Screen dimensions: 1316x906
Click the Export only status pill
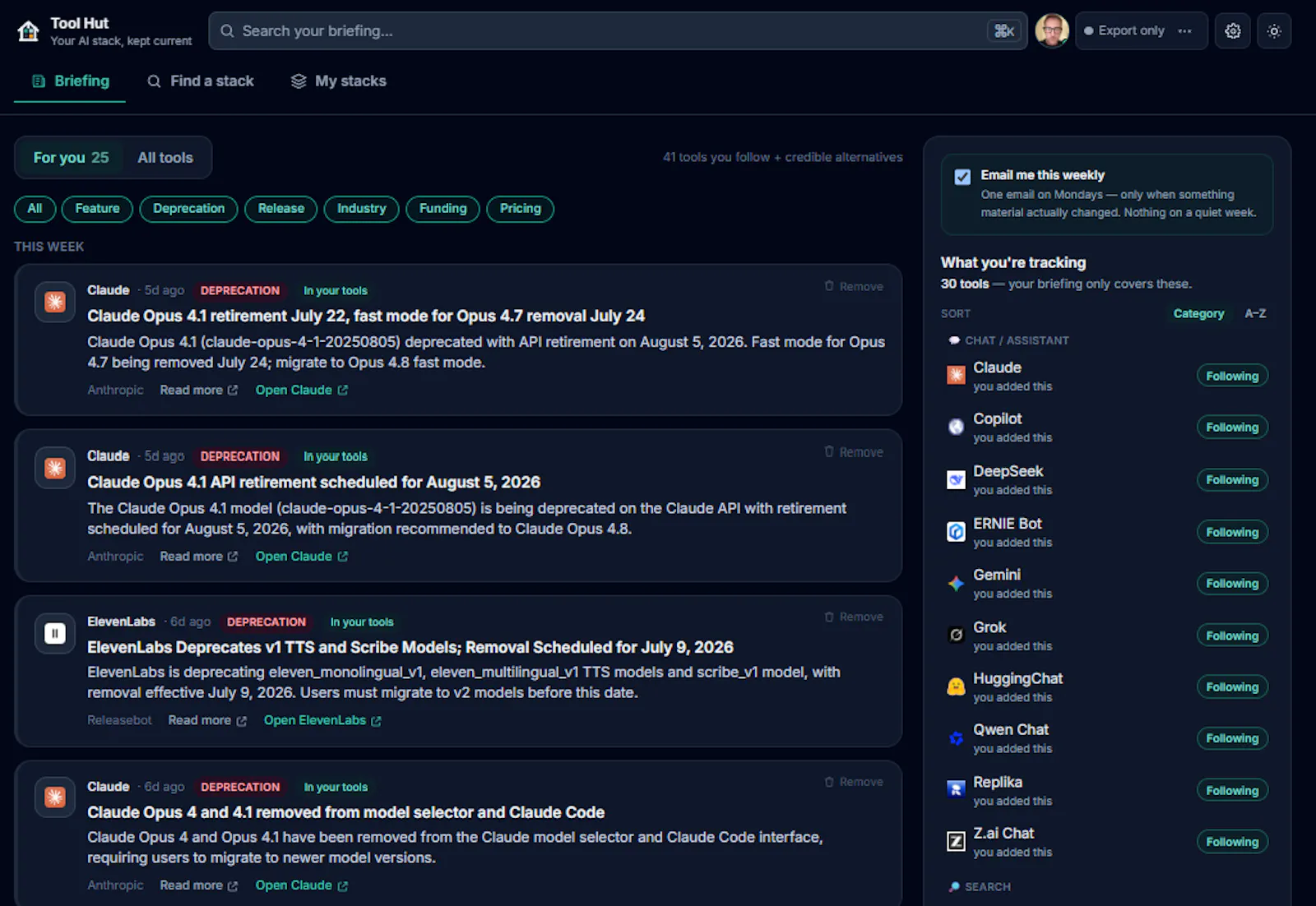coord(1142,31)
